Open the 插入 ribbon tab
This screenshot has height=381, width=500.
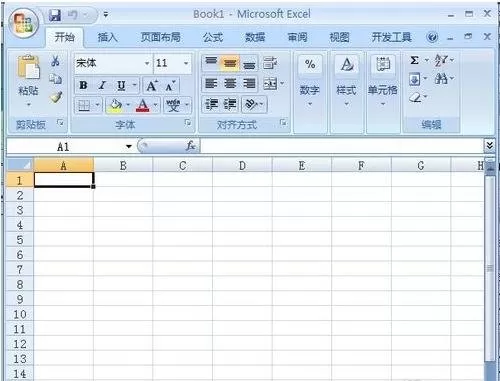[x=107, y=37]
